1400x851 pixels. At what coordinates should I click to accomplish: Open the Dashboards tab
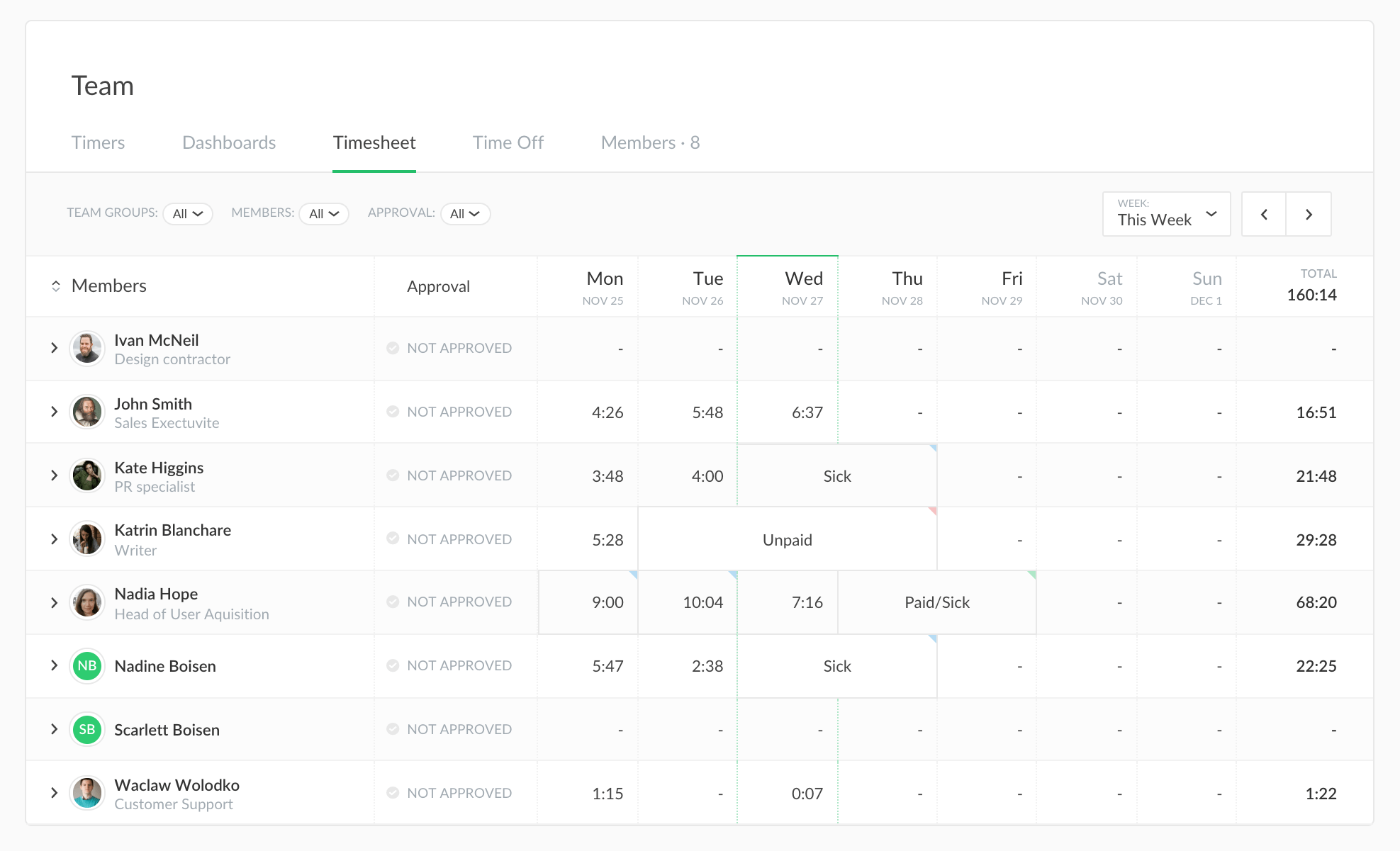(228, 143)
